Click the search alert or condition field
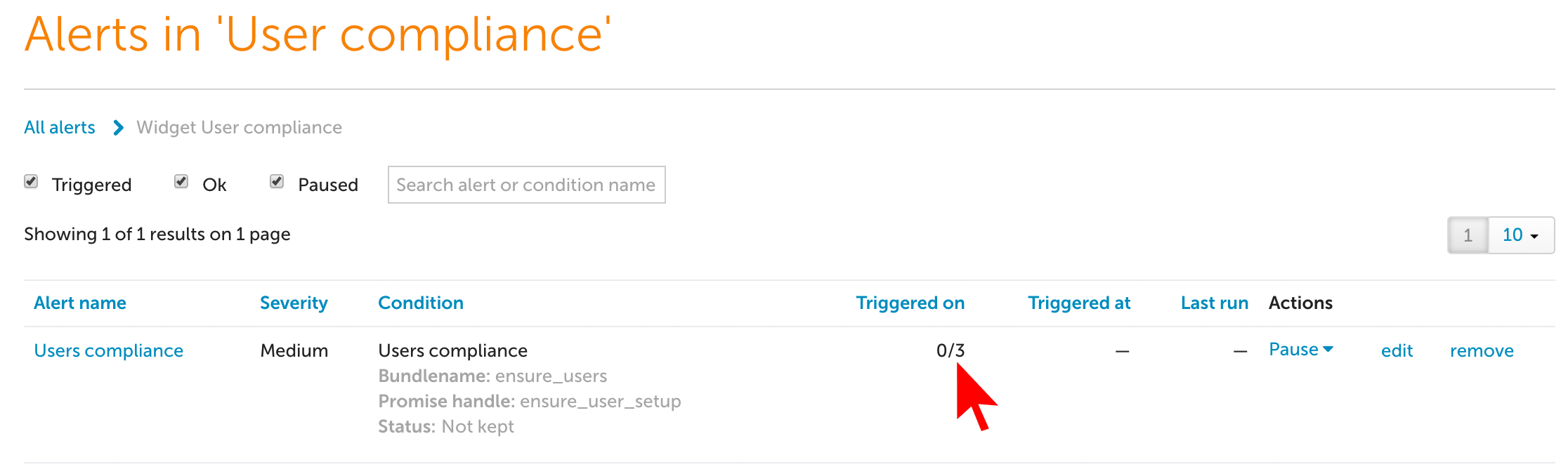This screenshot has width=1568, height=474. (x=526, y=184)
